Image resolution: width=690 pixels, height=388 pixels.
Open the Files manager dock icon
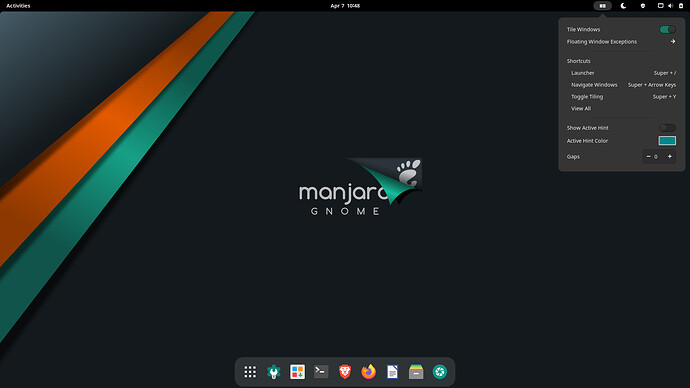point(416,372)
